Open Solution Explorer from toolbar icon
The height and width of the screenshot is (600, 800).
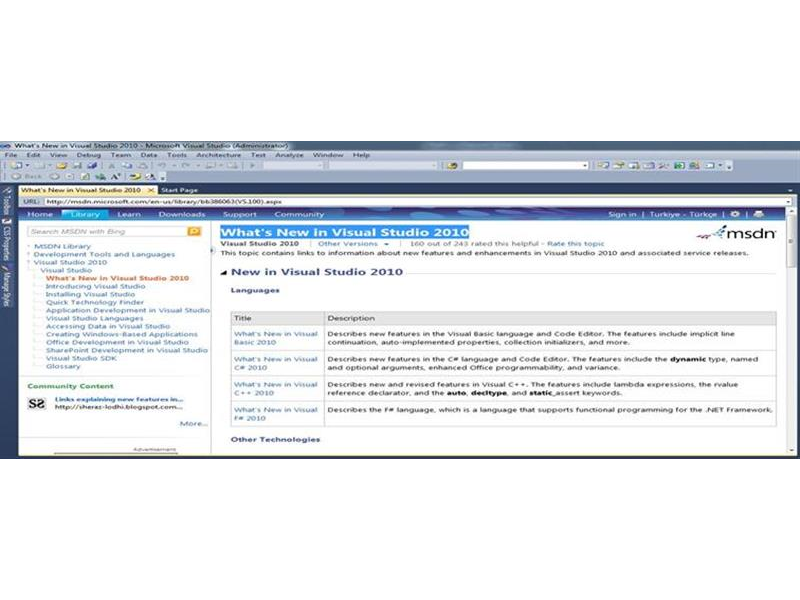(x=603, y=166)
